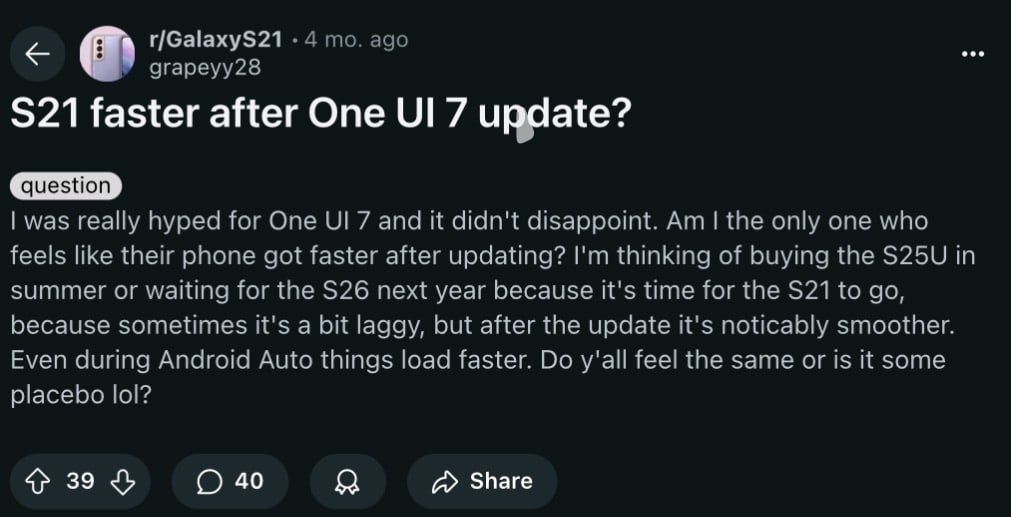Click the vote count 39
This screenshot has height=517, width=1011.
tap(80, 482)
